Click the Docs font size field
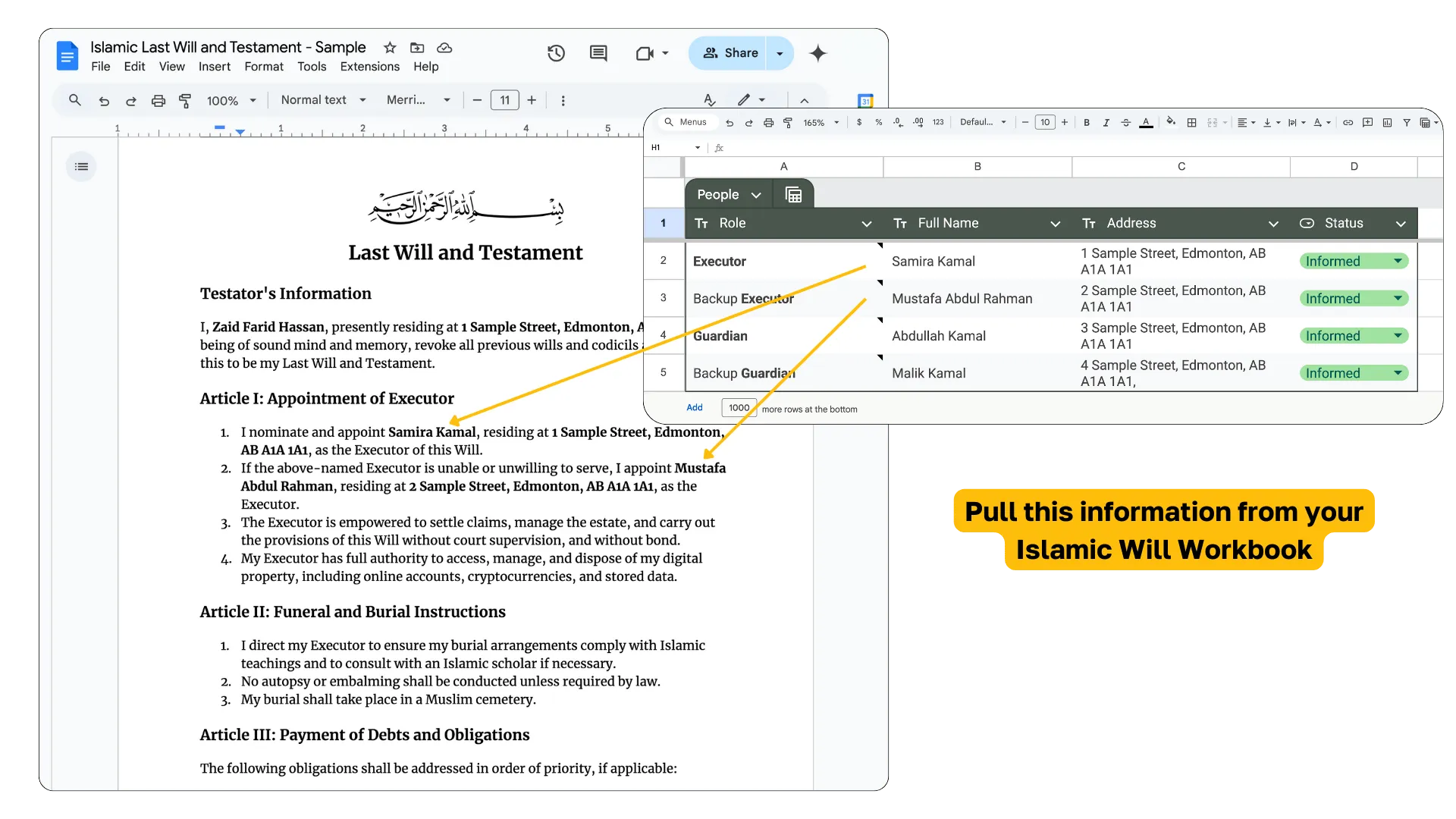 click(504, 100)
